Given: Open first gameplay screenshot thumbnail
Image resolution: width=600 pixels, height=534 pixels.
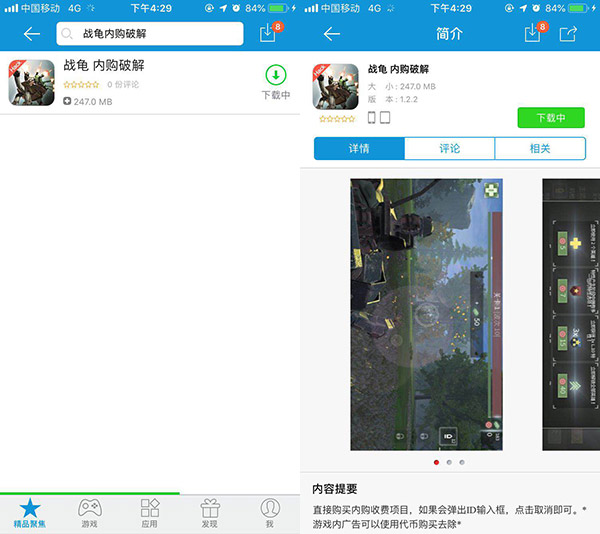Looking at the screenshot, I should tap(426, 314).
